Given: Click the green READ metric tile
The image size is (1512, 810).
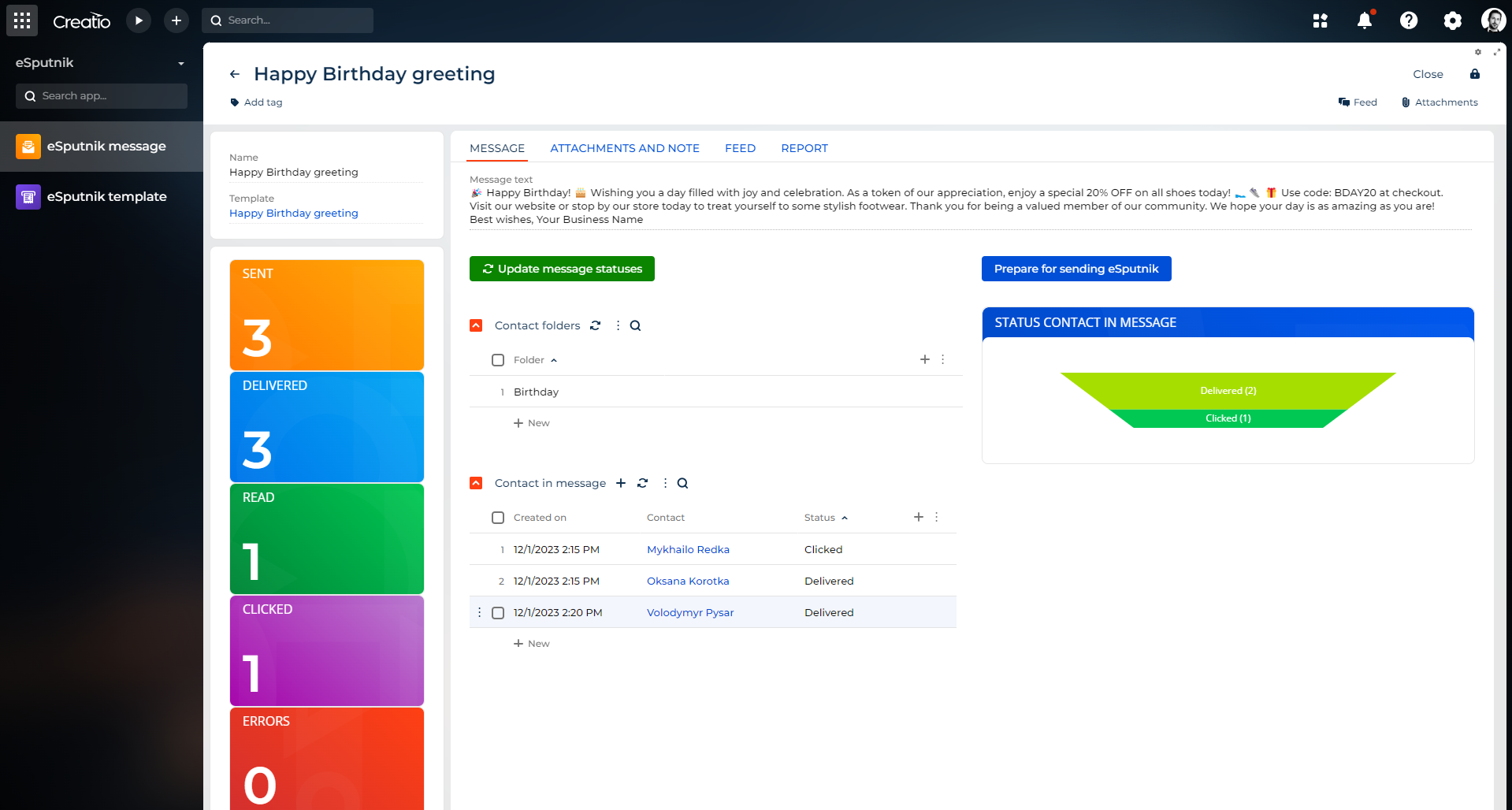Looking at the screenshot, I should pyautogui.click(x=327, y=539).
